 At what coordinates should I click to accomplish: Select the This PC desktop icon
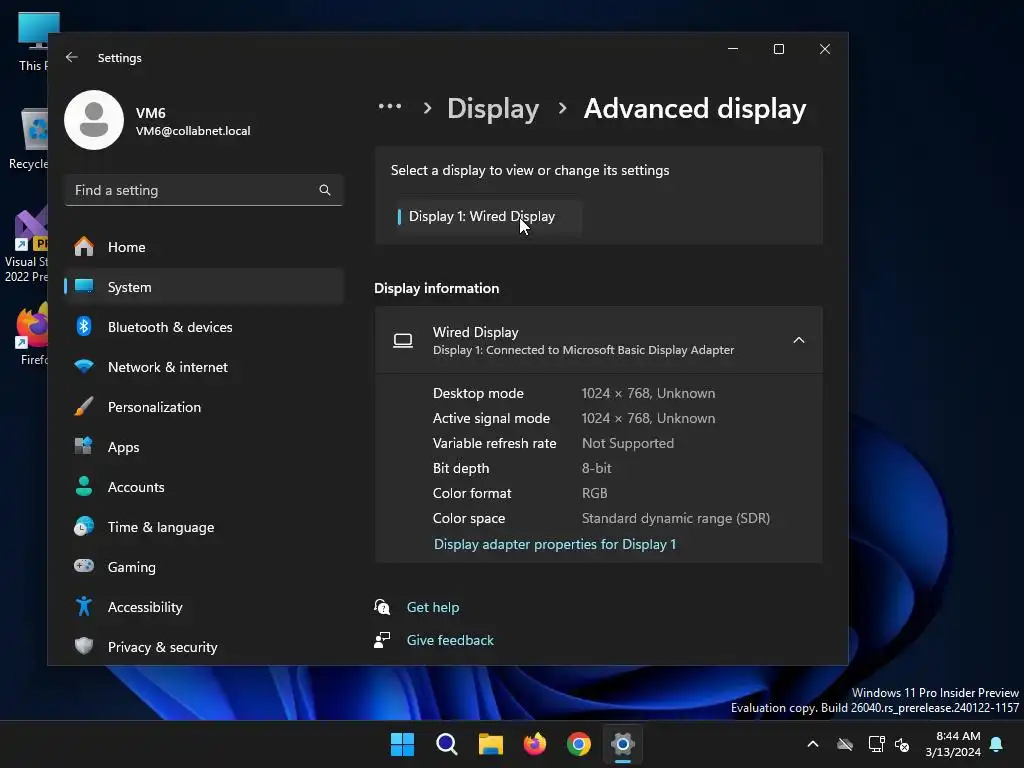pos(31,42)
